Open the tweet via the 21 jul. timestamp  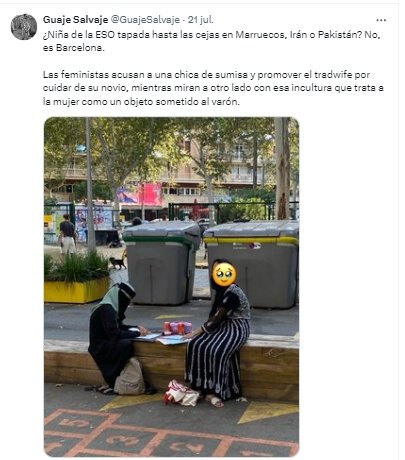tap(201, 20)
